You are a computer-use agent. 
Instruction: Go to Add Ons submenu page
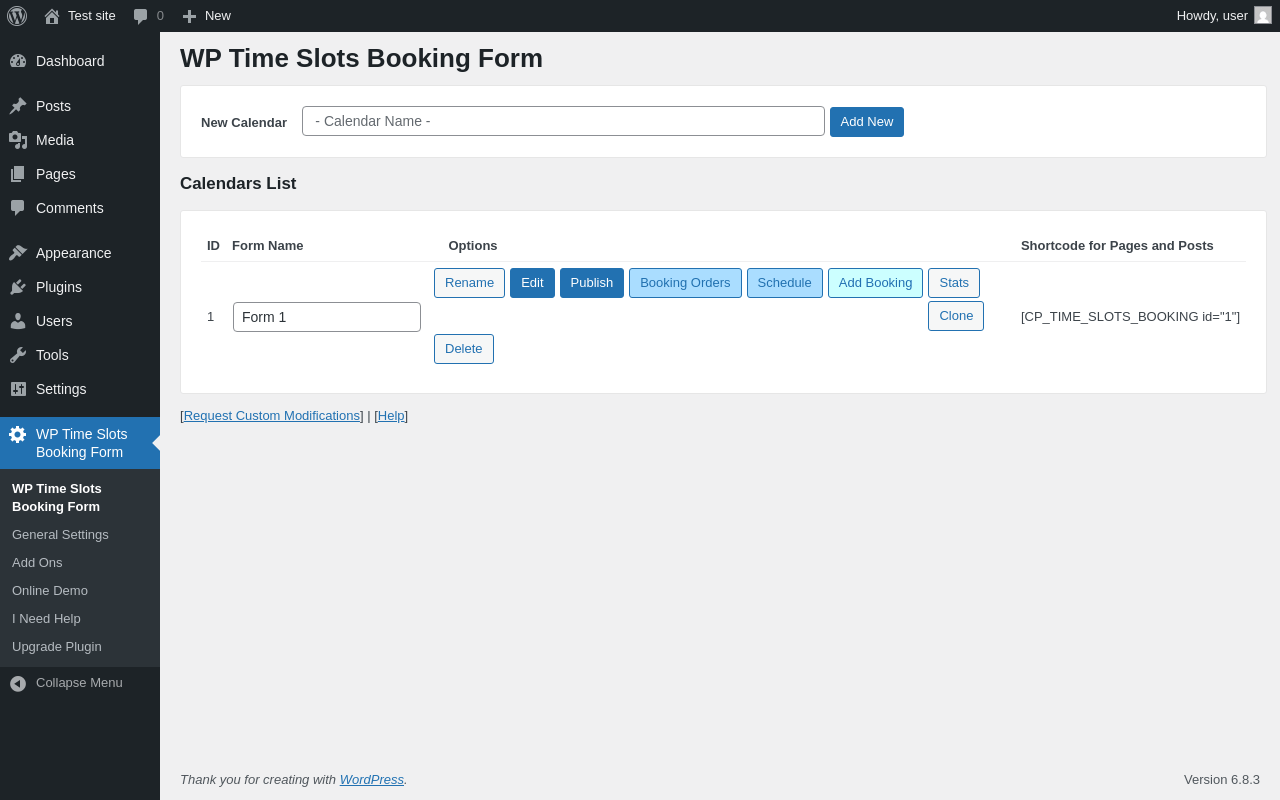click(x=37, y=563)
